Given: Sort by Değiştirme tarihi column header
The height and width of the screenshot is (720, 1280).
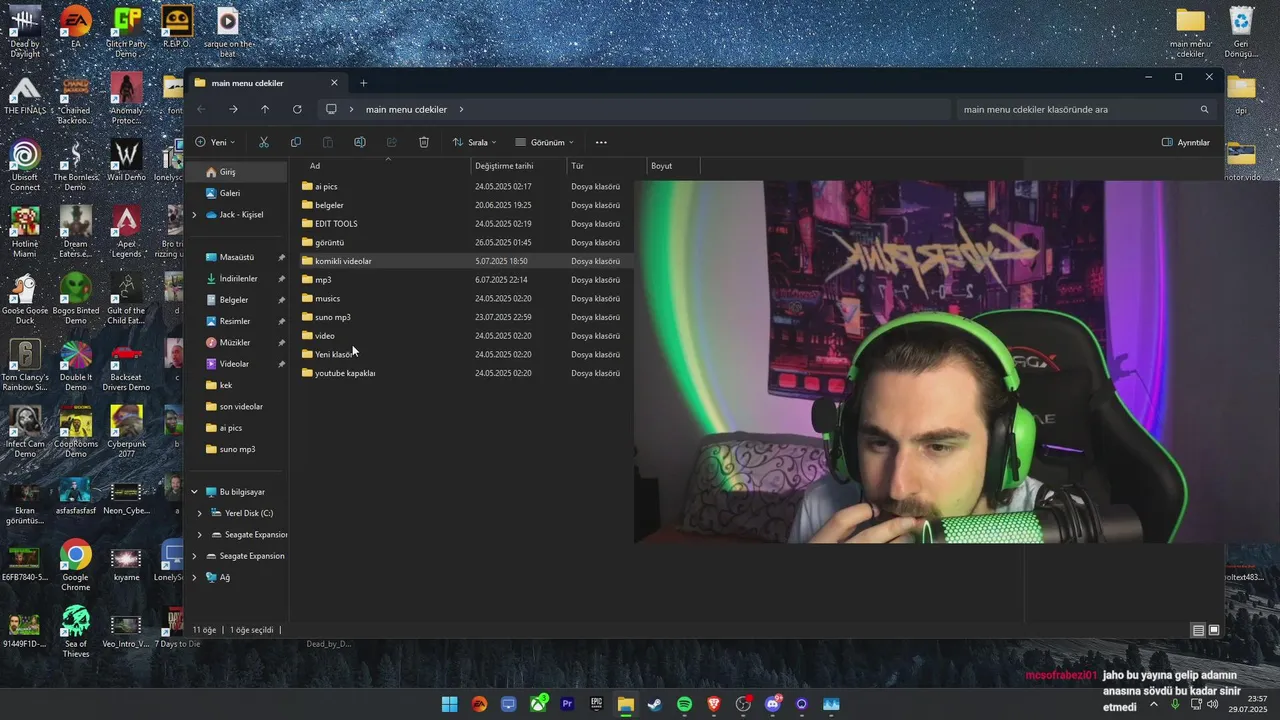Looking at the screenshot, I should tap(519, 166).
